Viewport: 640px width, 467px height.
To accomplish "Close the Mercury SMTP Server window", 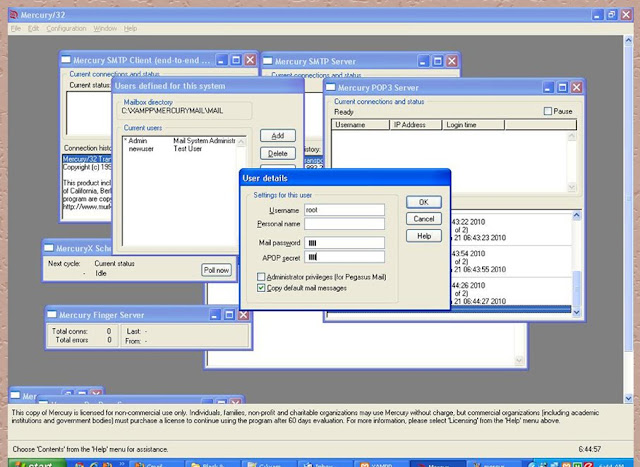I will point(452,62).
